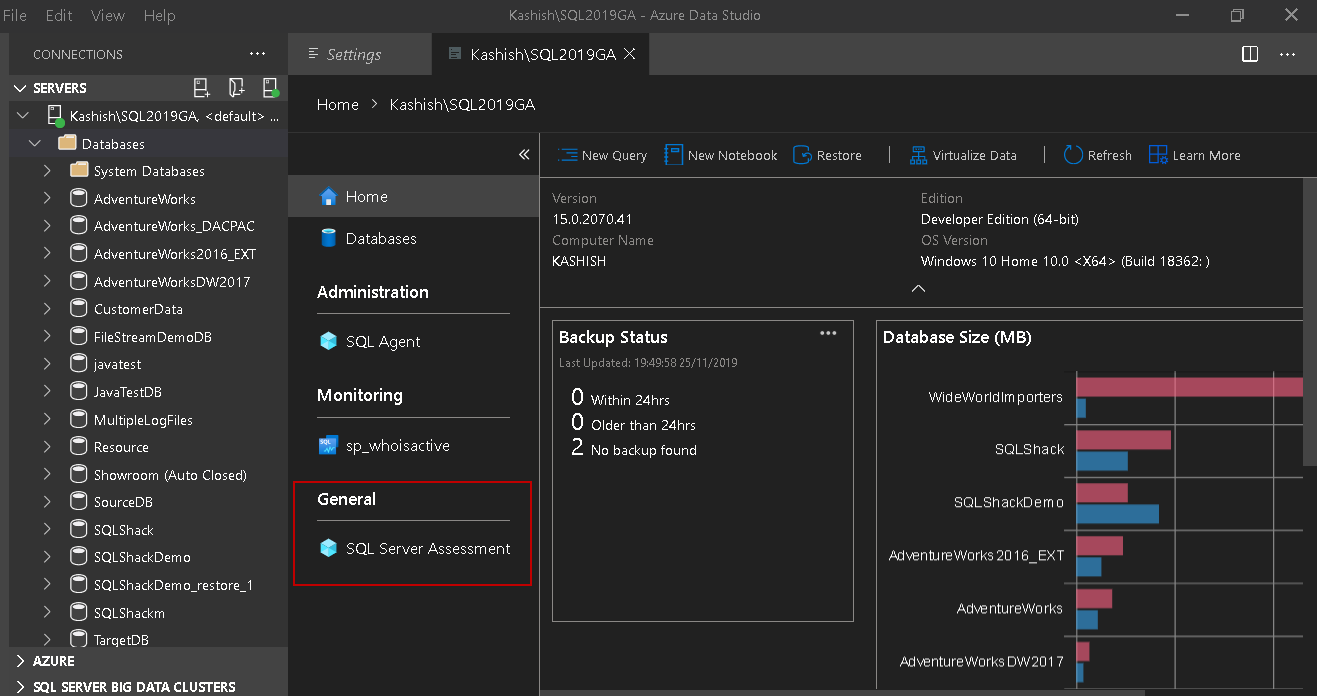Collapse the dashboard navigation pane
Viewport: 1317px width, 696px height.
pos(523,155)
